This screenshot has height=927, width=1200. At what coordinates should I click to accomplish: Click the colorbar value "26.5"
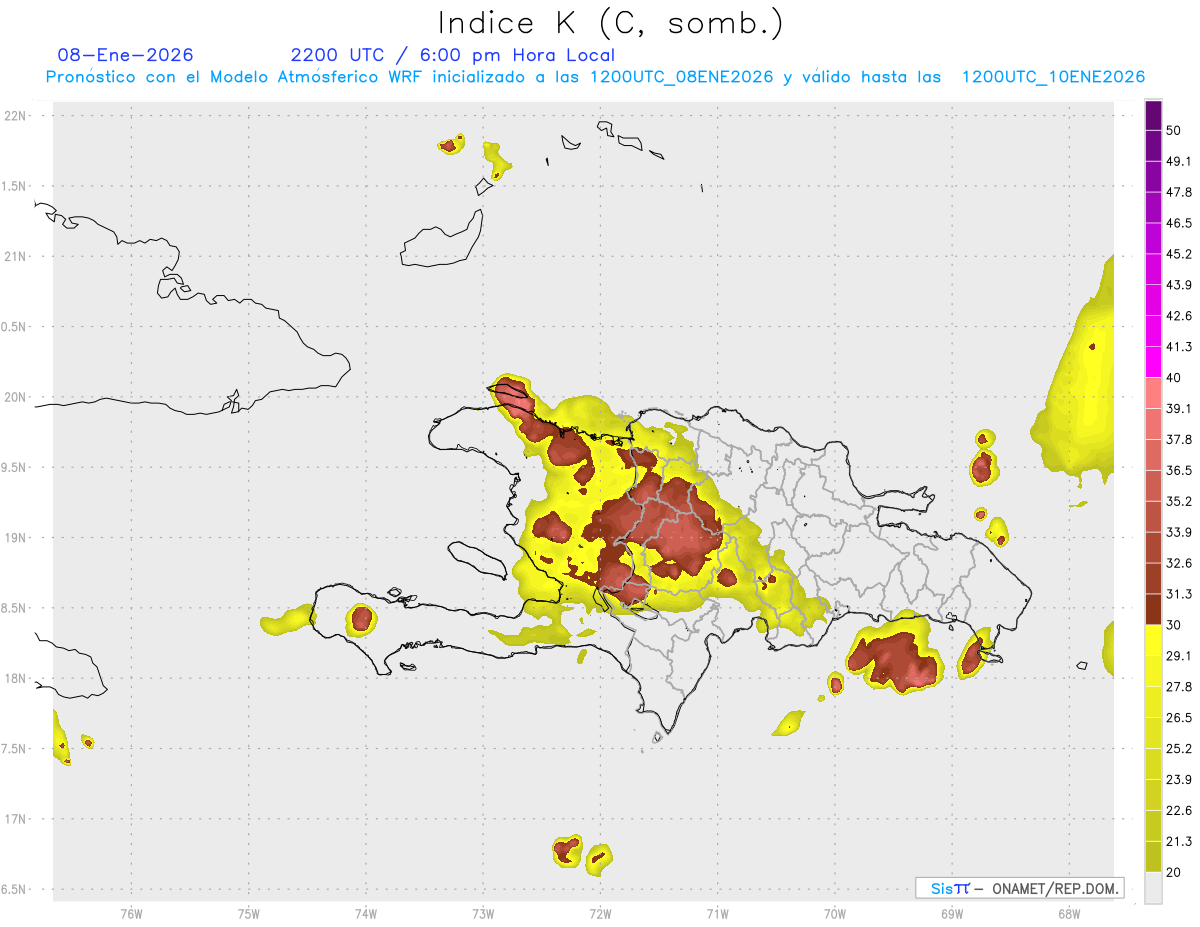click(x=1179, y=718)
